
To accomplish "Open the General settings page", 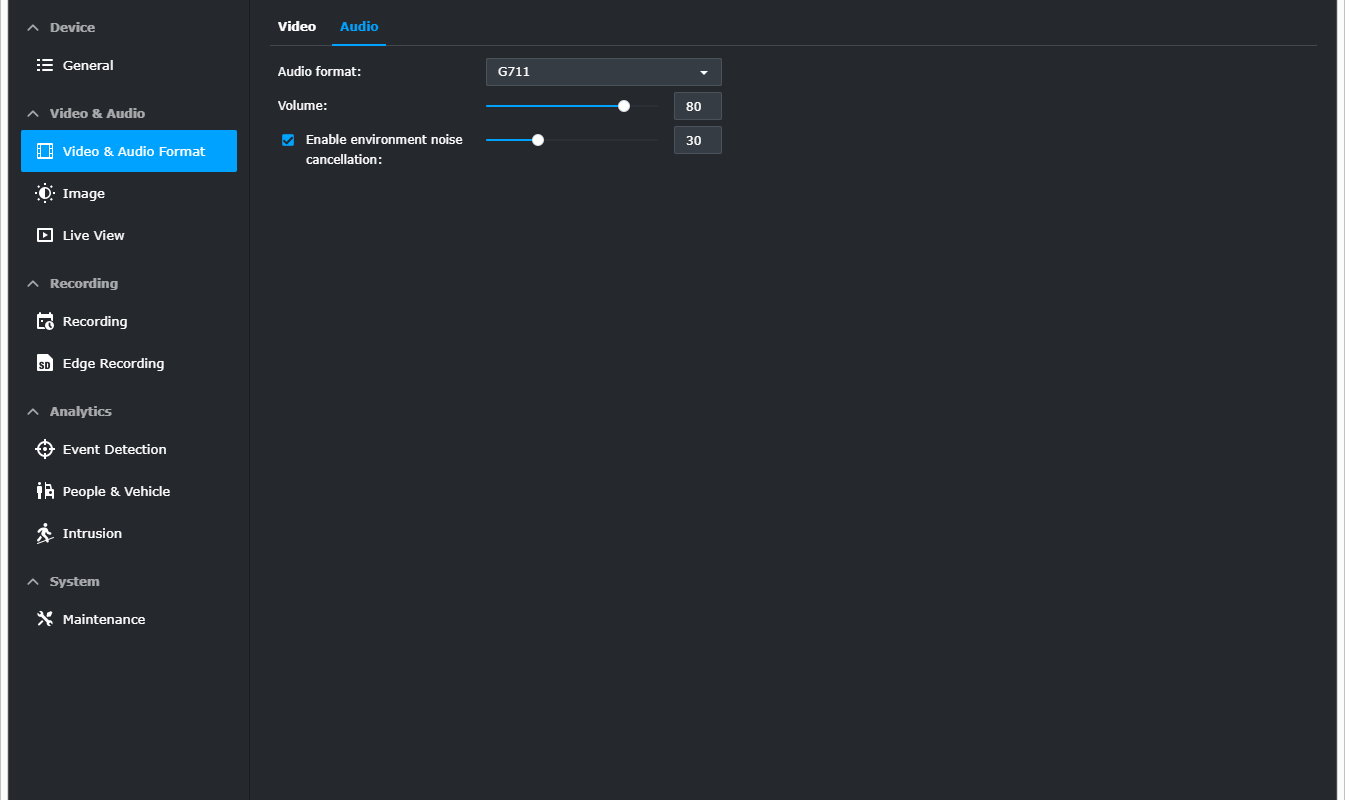I will 129,65.
